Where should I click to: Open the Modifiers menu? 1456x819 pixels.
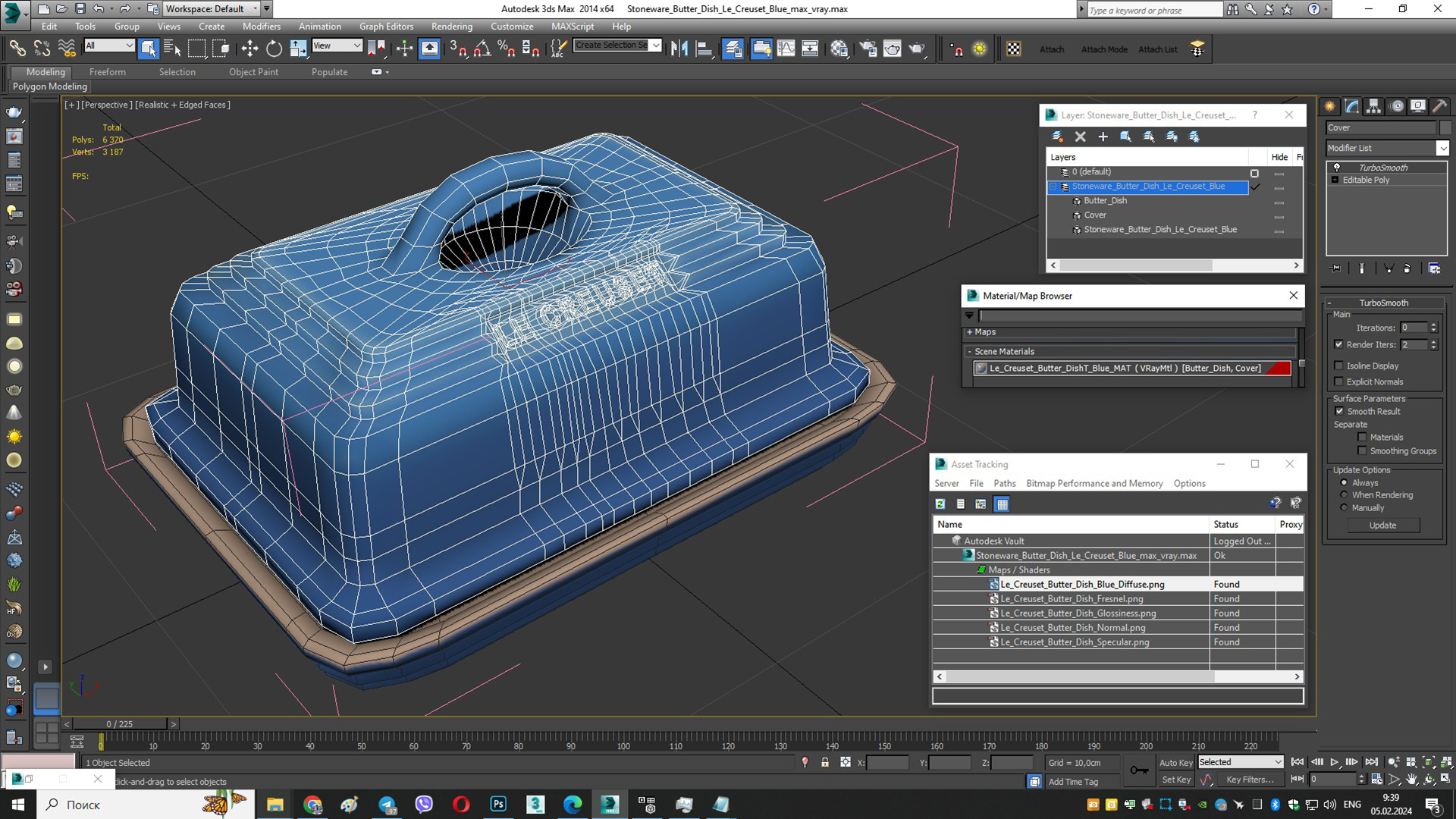point(261,26)
